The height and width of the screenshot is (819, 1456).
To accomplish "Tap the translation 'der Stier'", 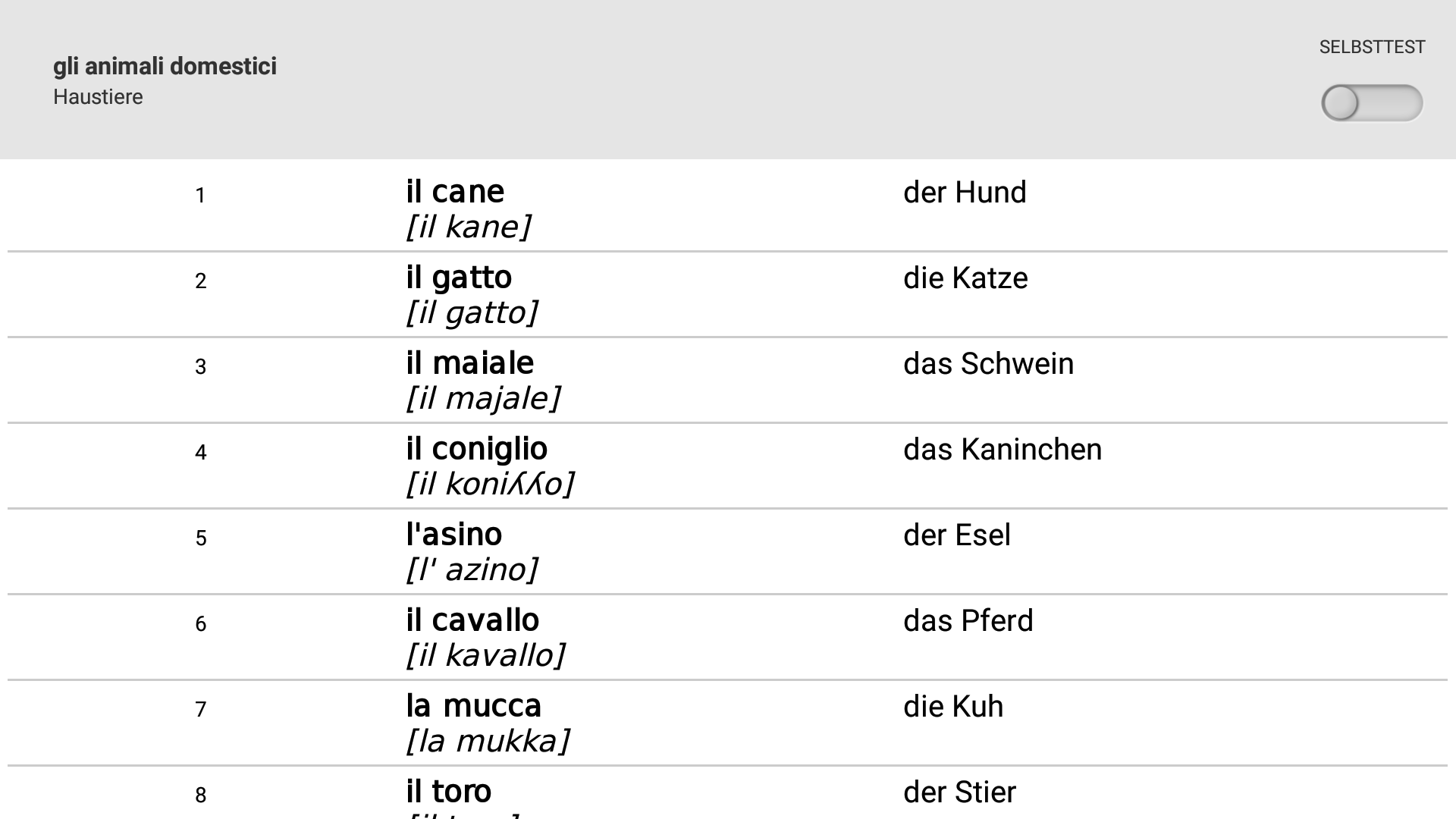I will [959, 792].
